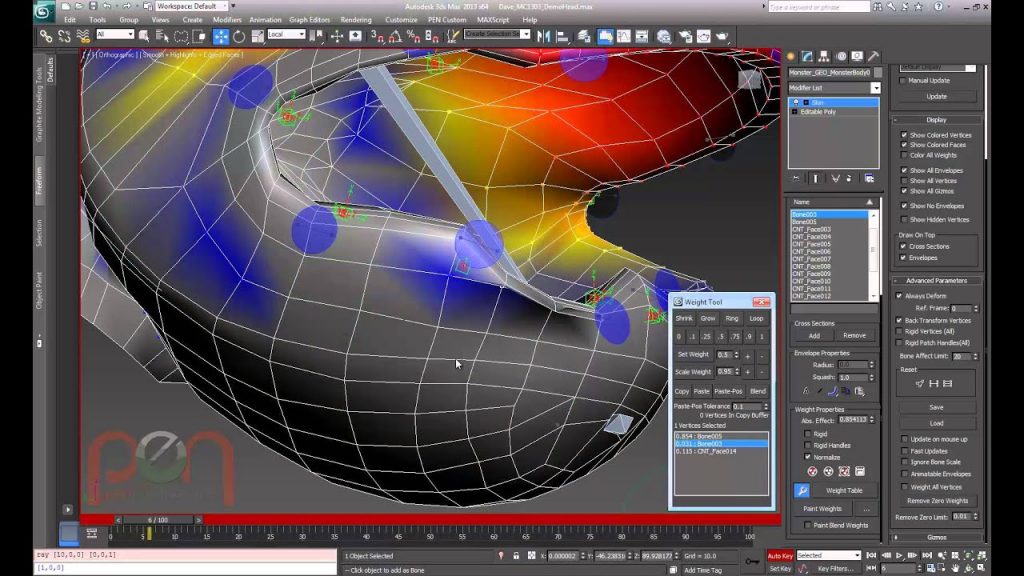The height and width of the screenshot is (576, 1024).
Task: Click the Save button under Reset
Action: click(934, 407)
